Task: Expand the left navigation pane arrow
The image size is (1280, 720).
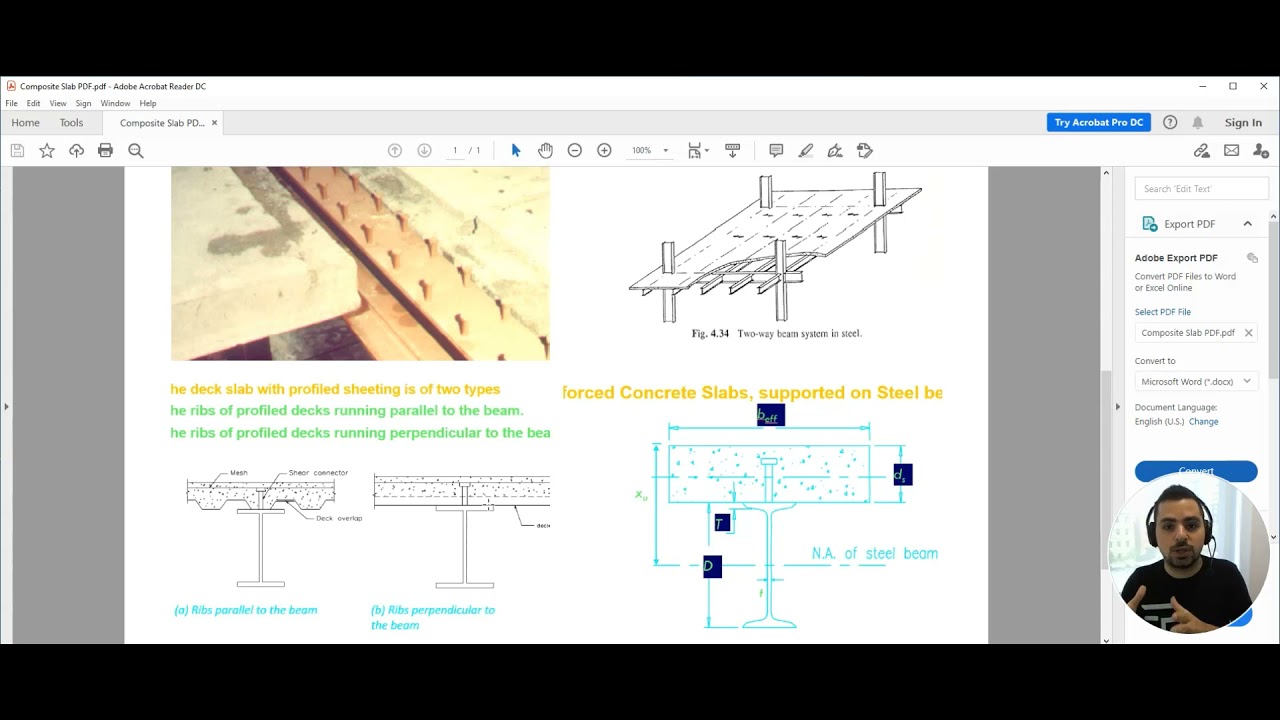Action: coord(6,406)
